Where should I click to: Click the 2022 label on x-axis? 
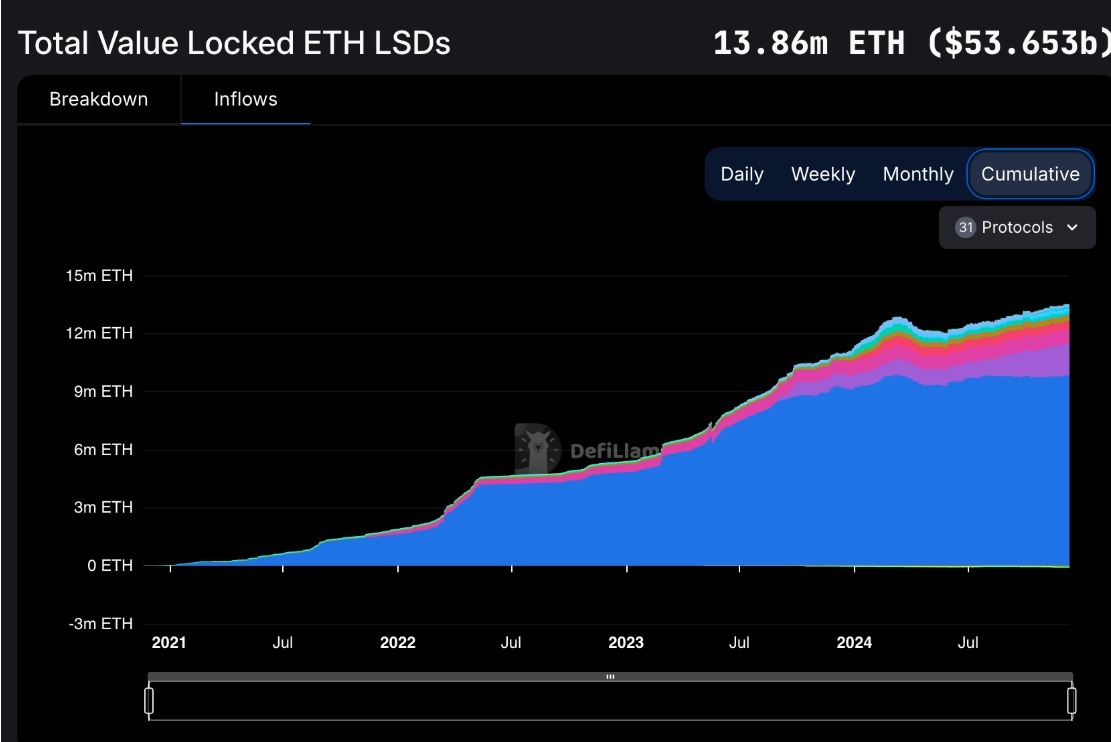397,642
